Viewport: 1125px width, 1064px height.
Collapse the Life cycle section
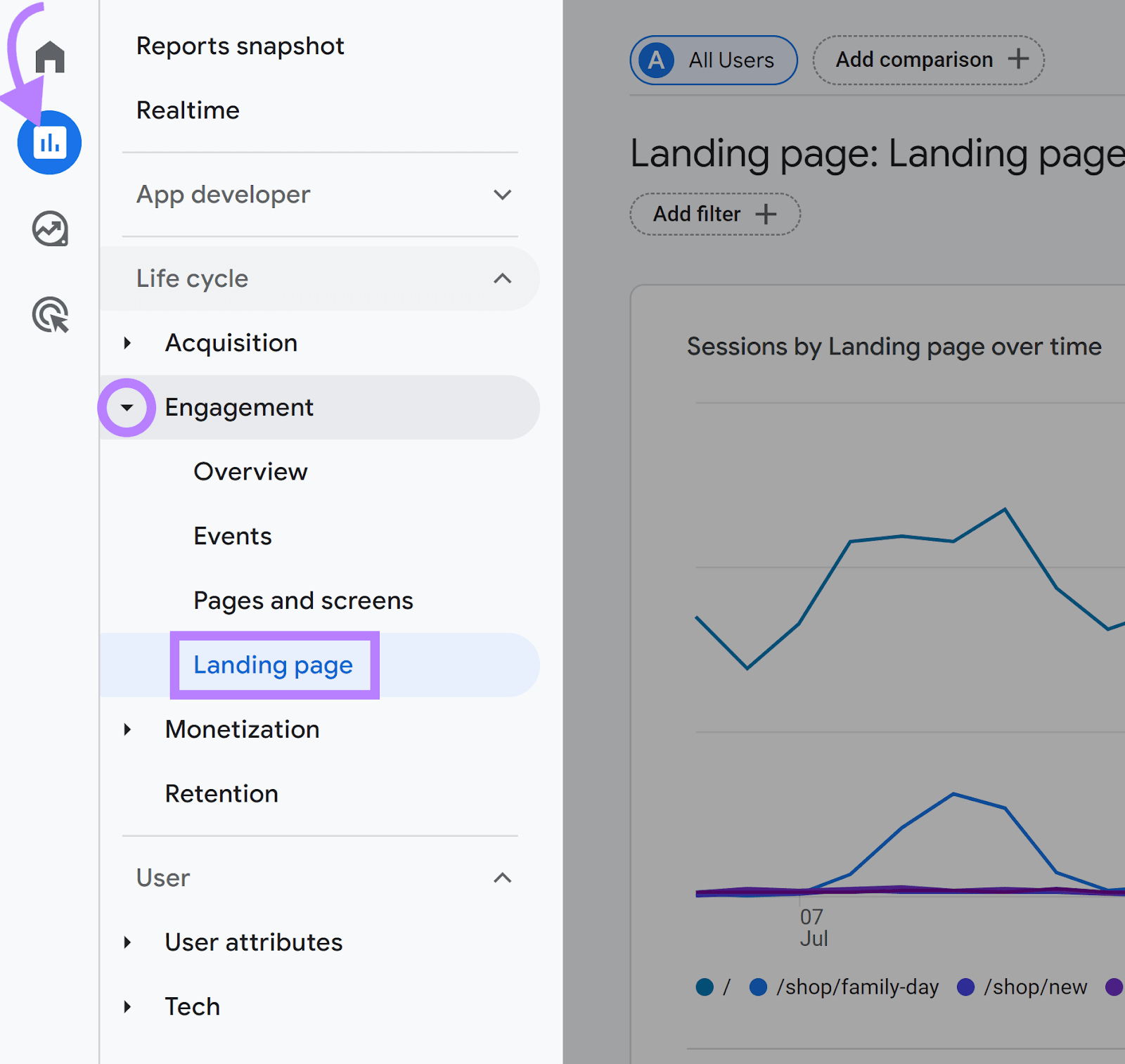501,278
